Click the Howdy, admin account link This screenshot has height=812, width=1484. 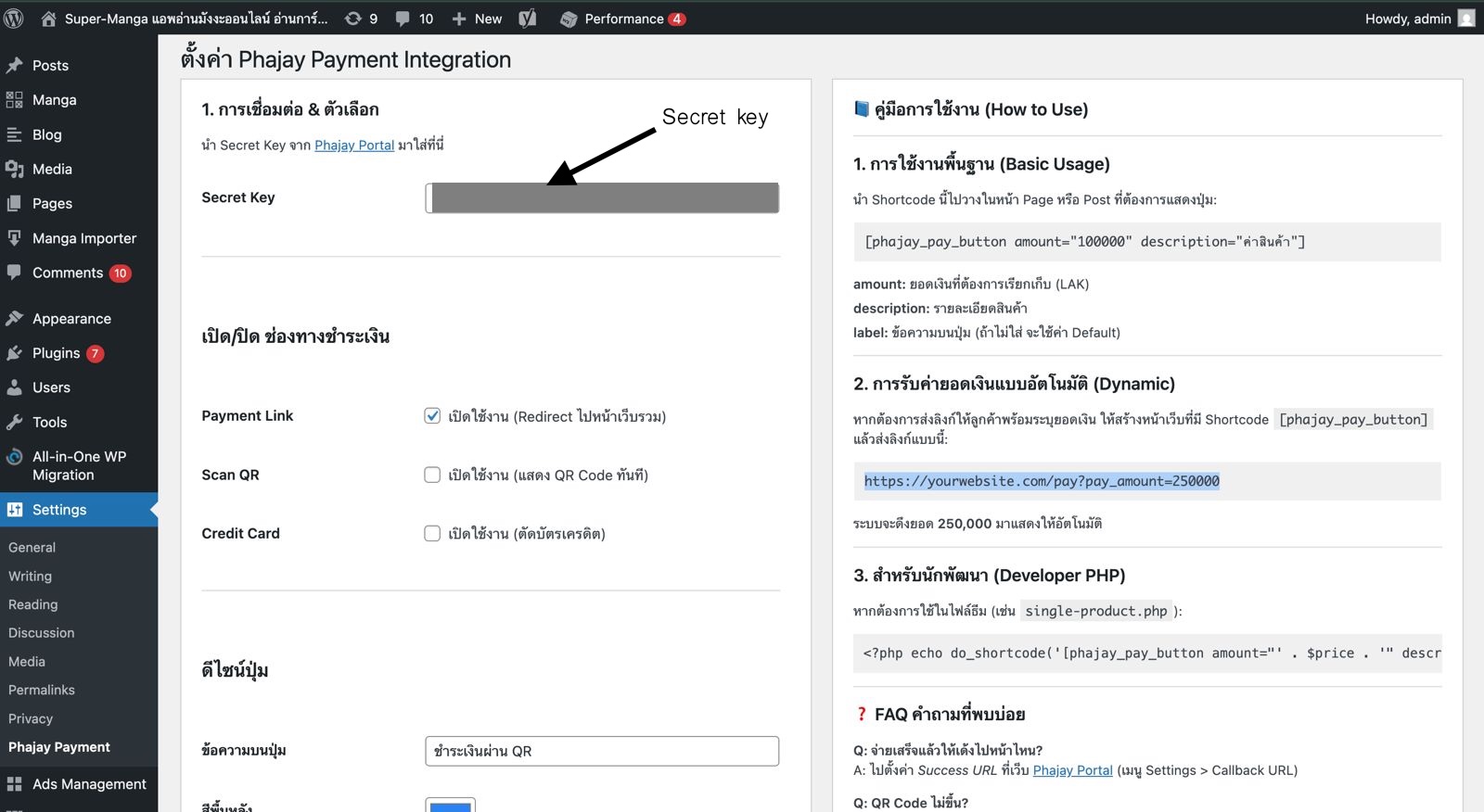(x=1419, y=19)
